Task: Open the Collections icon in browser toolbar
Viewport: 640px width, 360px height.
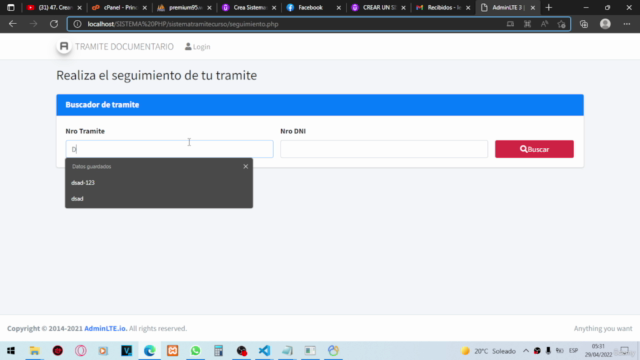Action: point(584,24)
